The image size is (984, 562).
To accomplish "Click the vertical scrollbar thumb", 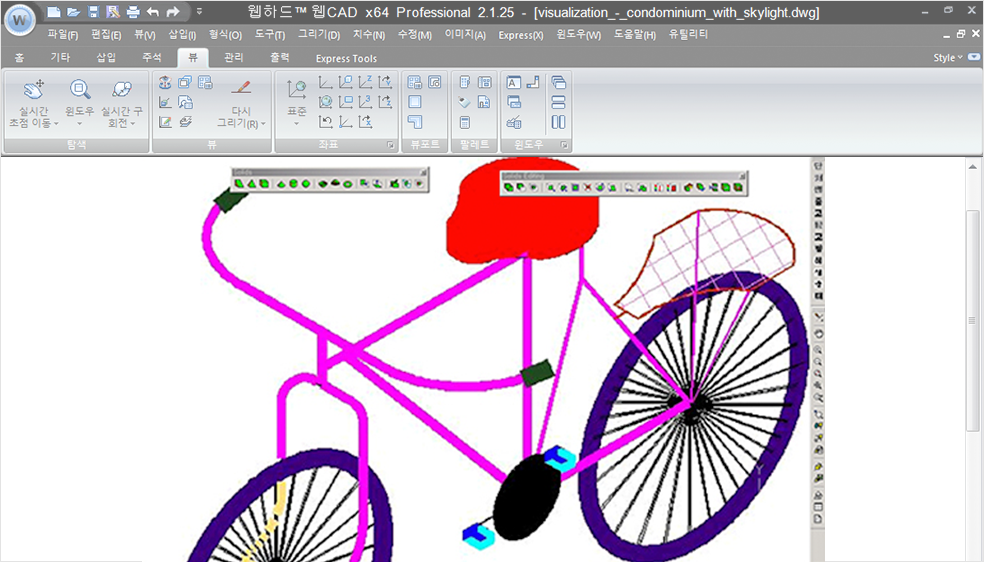I will click(x=973, y=321).
